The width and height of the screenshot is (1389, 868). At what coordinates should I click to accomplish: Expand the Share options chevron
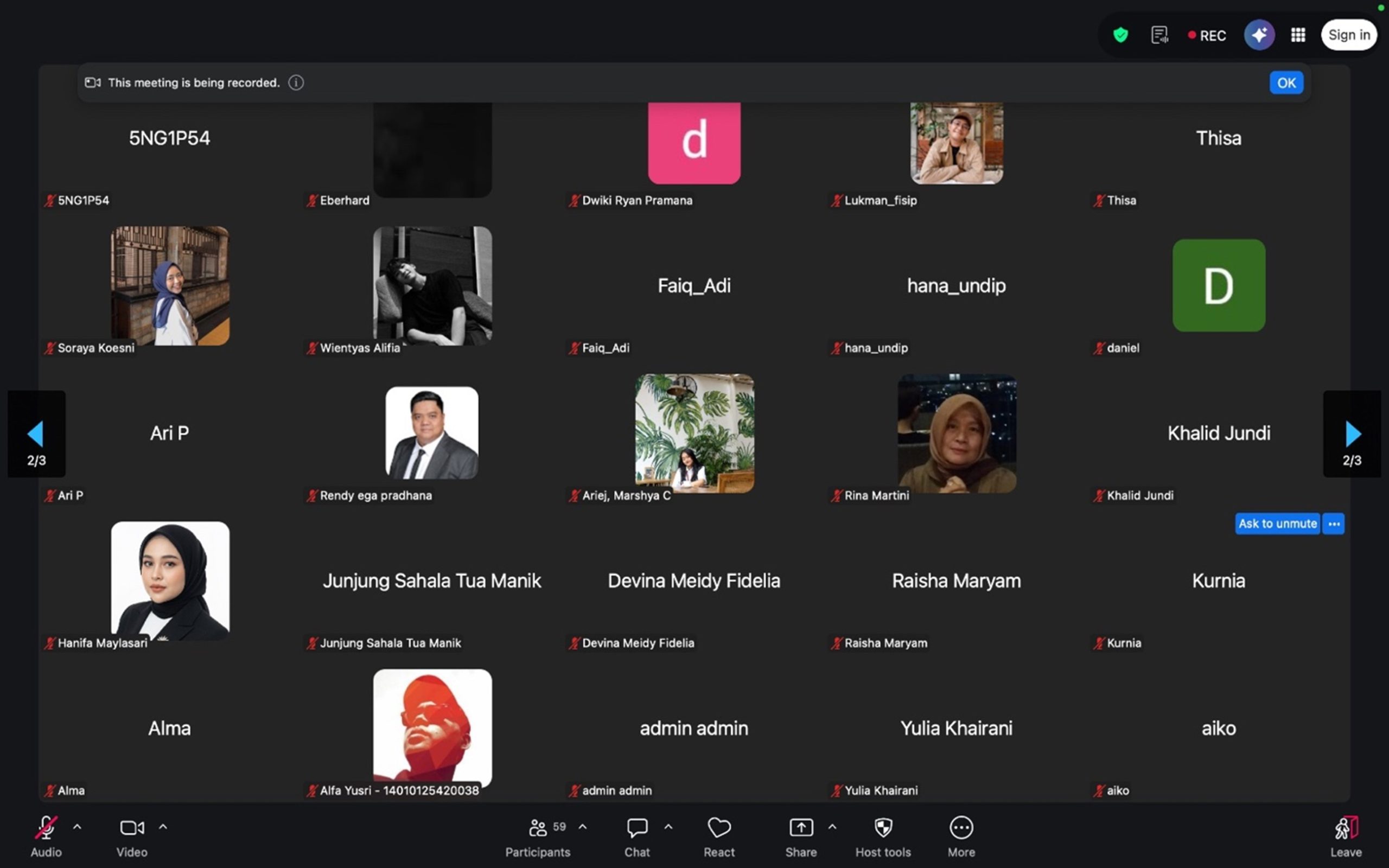832,827
